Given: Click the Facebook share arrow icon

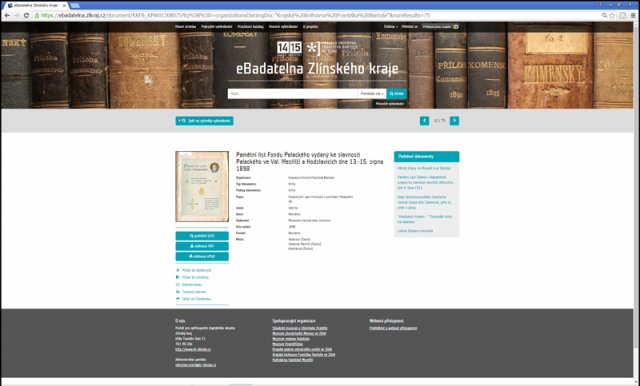Looking at the screenshot, I should click(178, 299).
